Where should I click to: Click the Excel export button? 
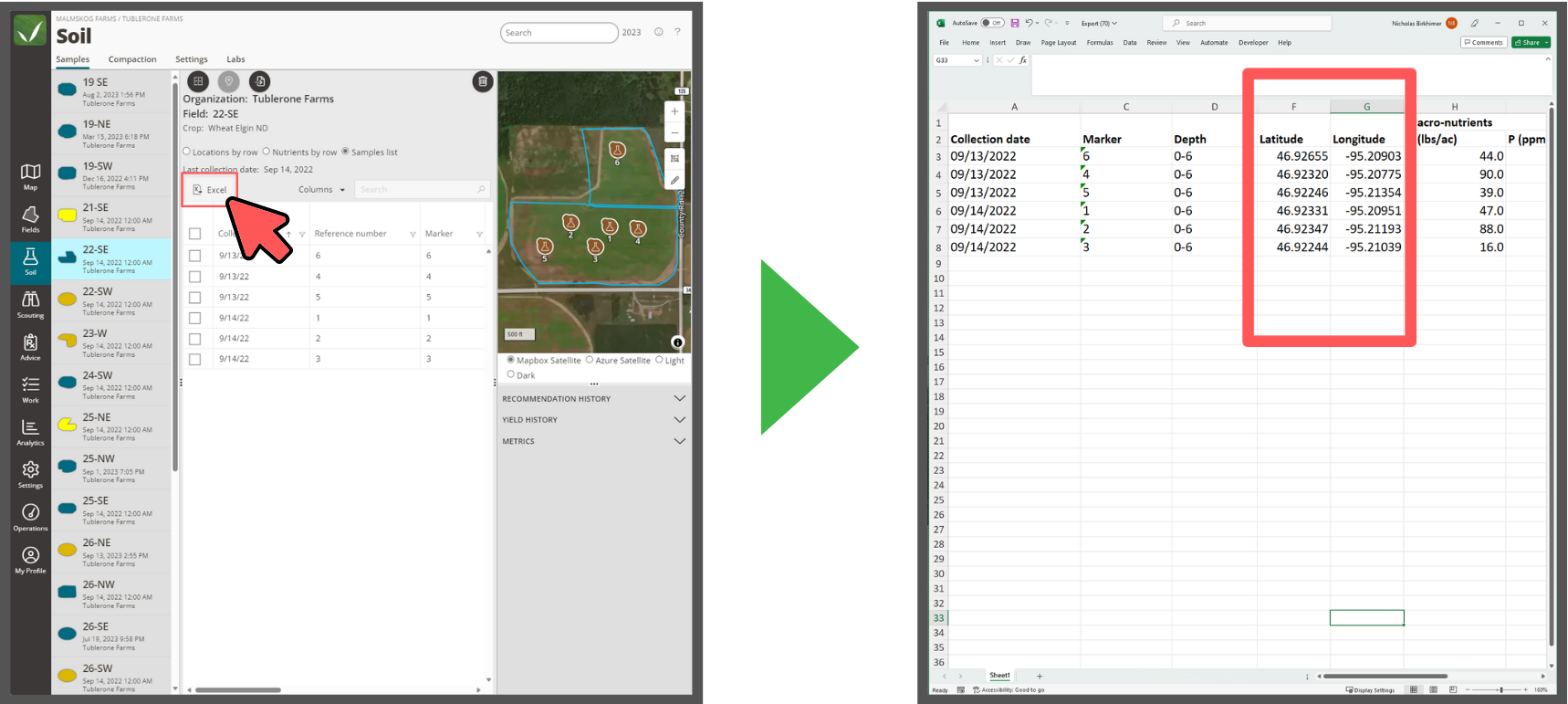[210, 190]
